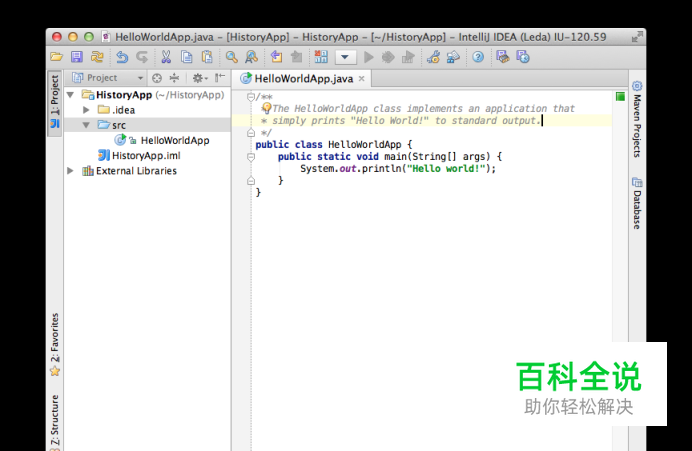This screenshot has width=692, height=451.
Task: Select HelloWorldApp class in the project tree
Action: tap(162, 140)
